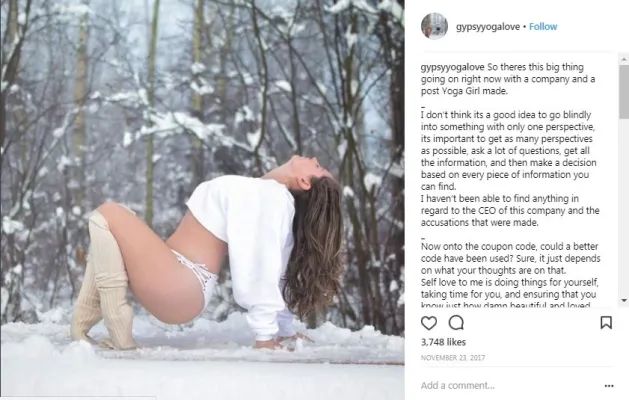Open gypsyyogalove username in post header
This screenshot has width=629, height=400.
(x=488, y=26)
